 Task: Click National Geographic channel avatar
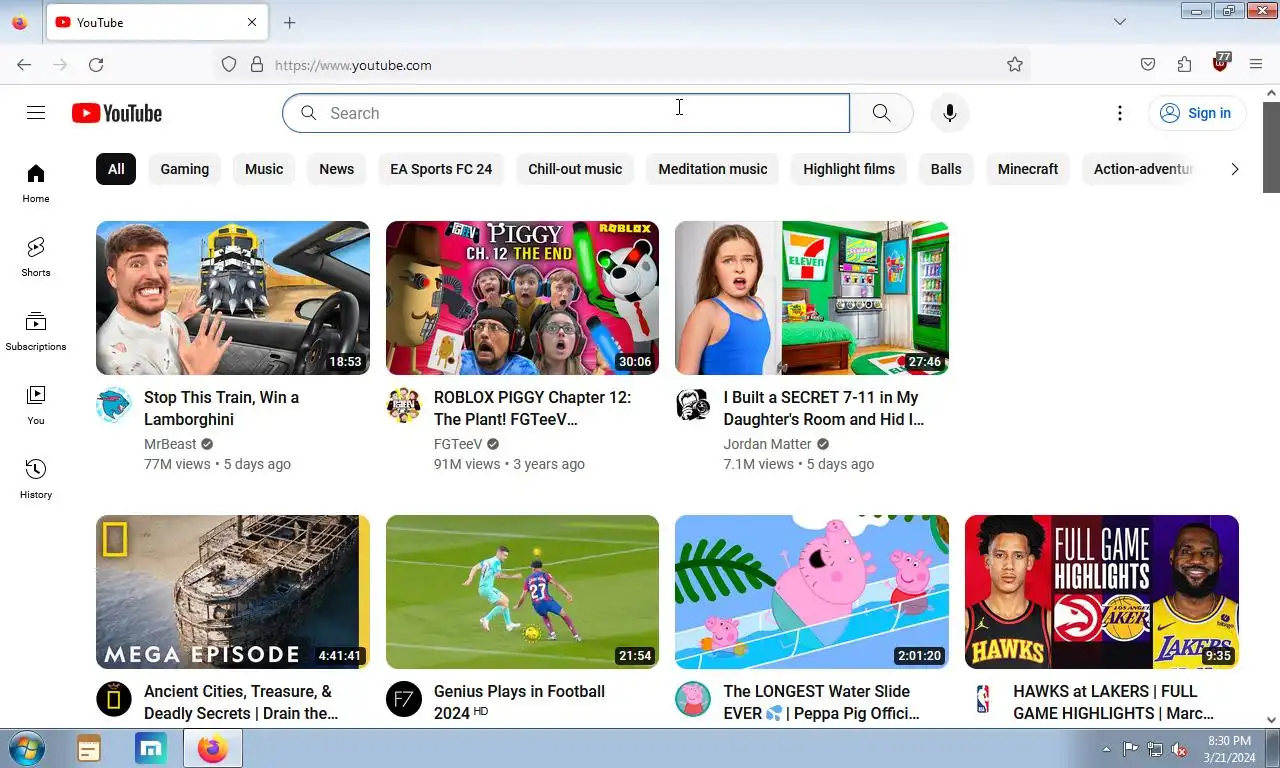[114, 699]
